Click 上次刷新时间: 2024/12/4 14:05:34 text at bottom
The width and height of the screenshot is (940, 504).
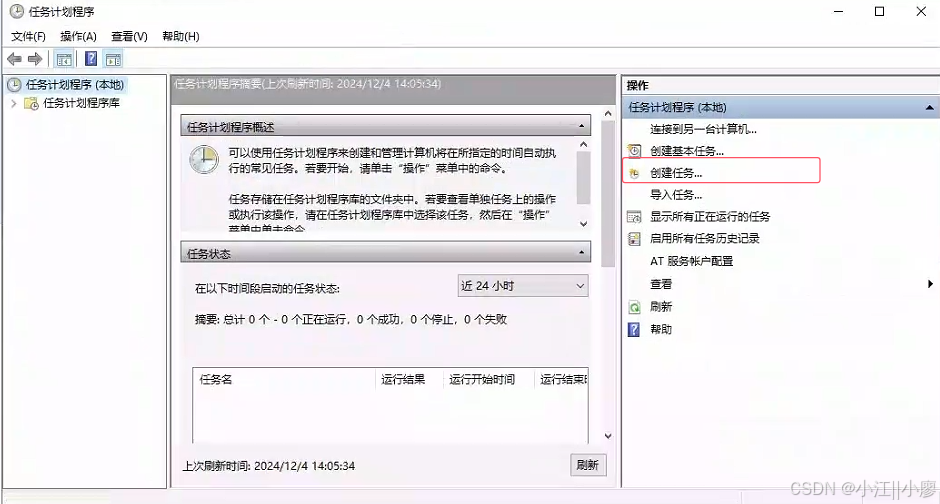click(269, 466)
